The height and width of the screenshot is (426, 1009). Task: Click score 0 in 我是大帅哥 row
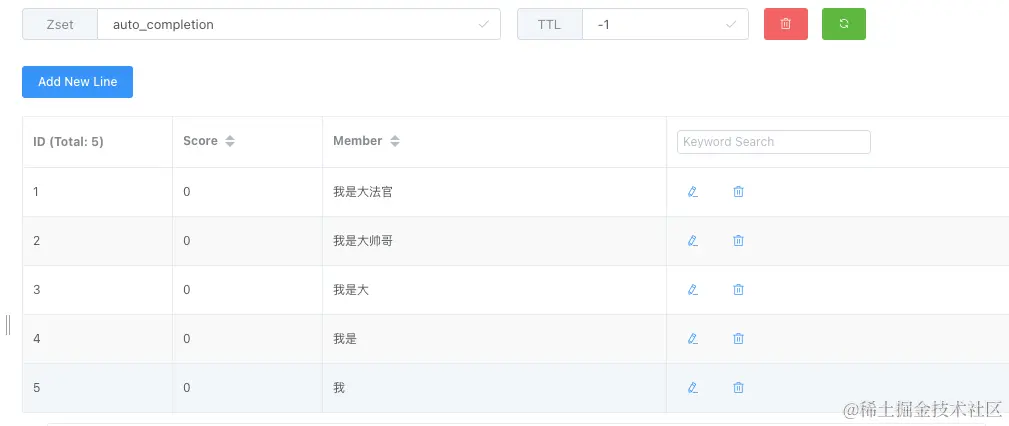(187, 241)
